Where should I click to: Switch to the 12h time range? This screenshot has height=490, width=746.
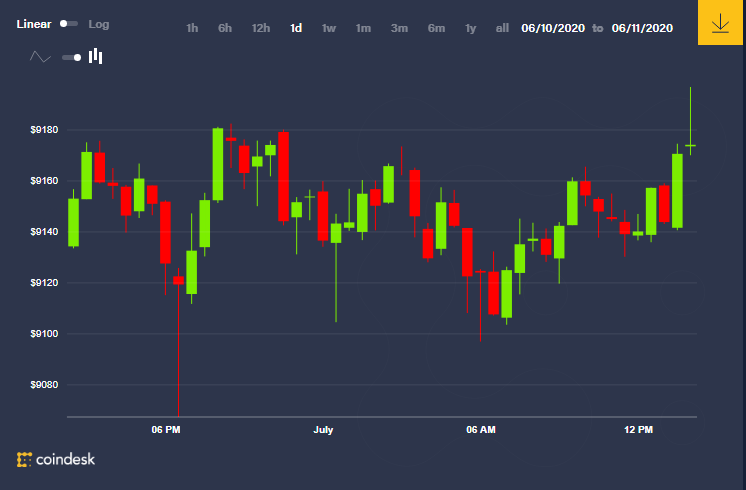[x=261, y=28]
